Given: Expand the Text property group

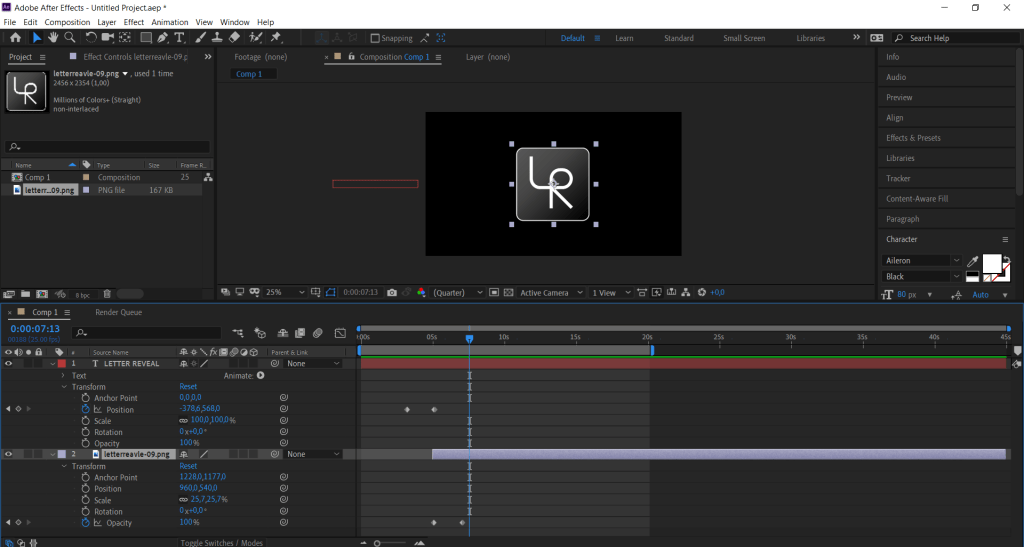Looking at the screenshot, I should point(63,376).
